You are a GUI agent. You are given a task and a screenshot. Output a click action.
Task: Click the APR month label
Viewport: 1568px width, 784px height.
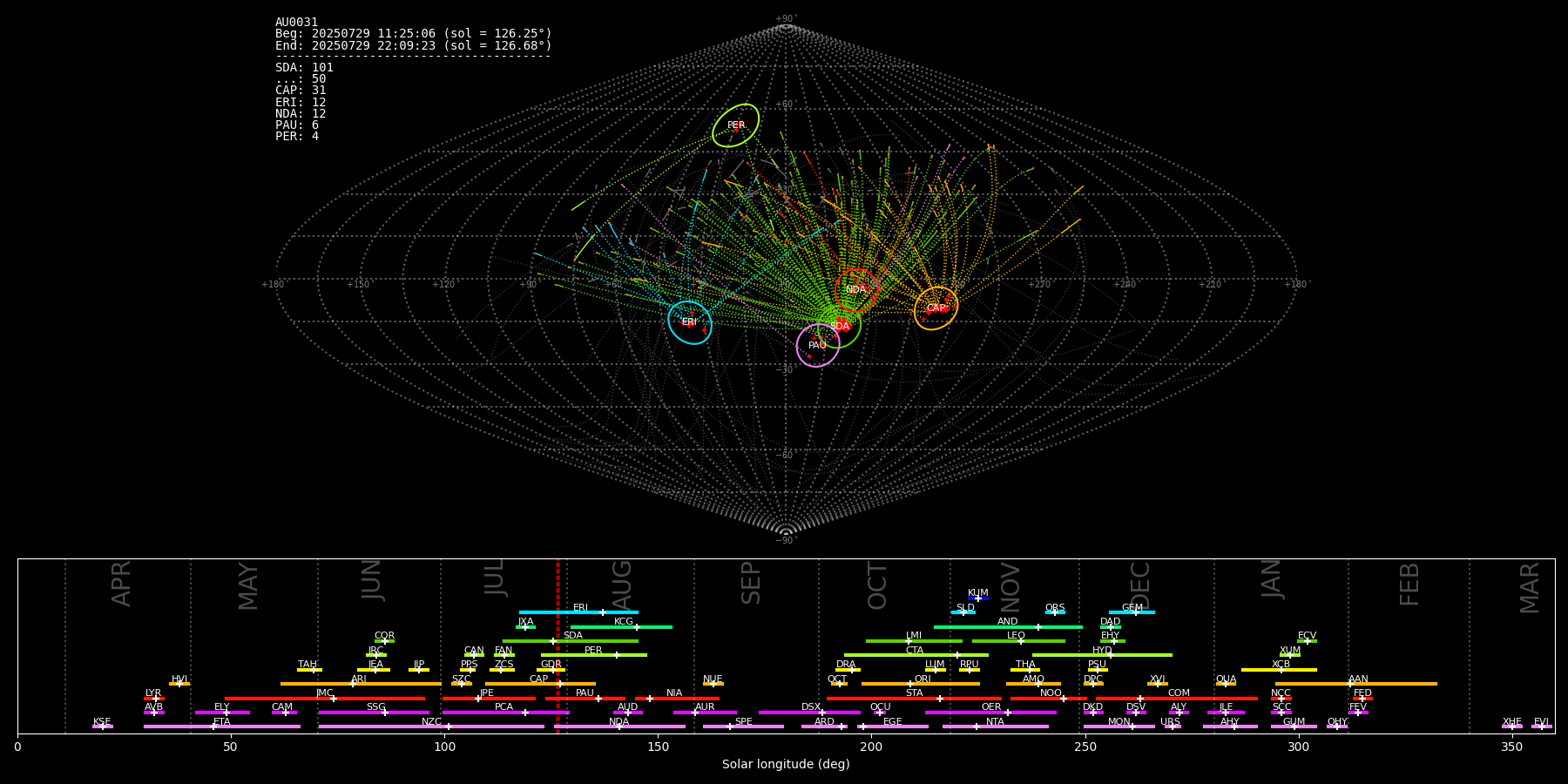[x=122, y=584]
